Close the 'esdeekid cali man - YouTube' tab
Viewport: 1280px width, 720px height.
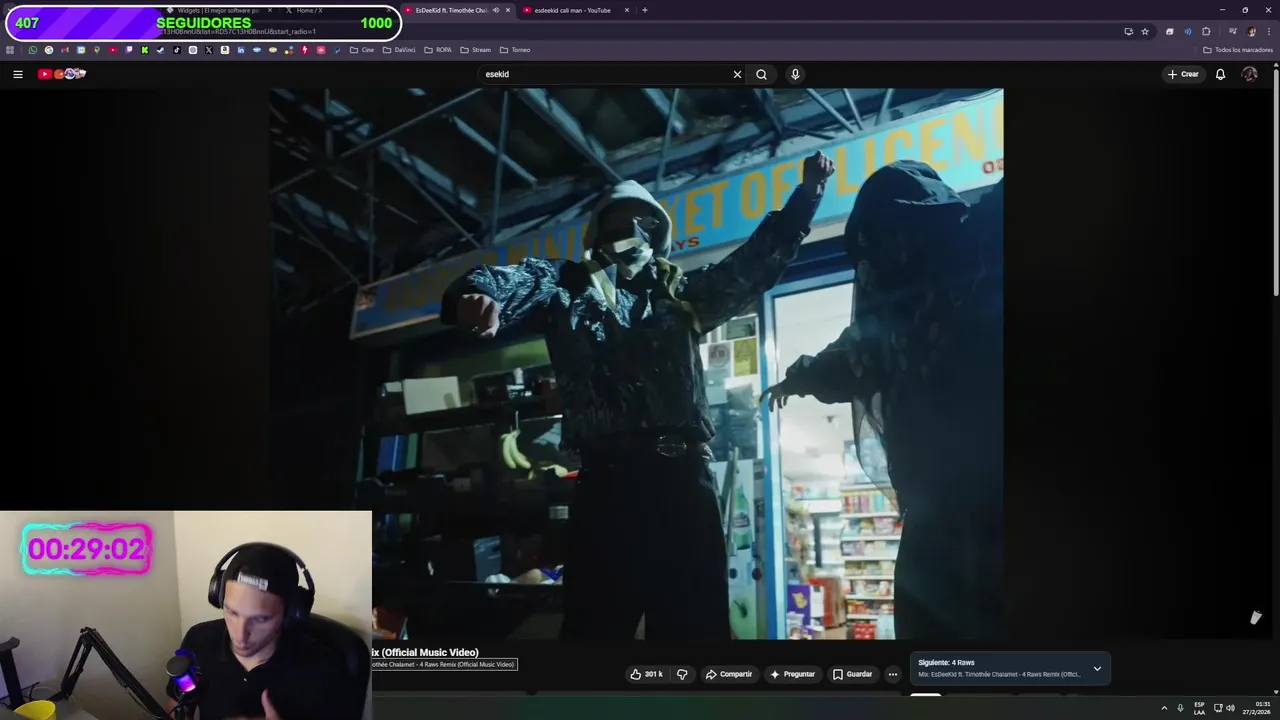click(x=627, y=10)
